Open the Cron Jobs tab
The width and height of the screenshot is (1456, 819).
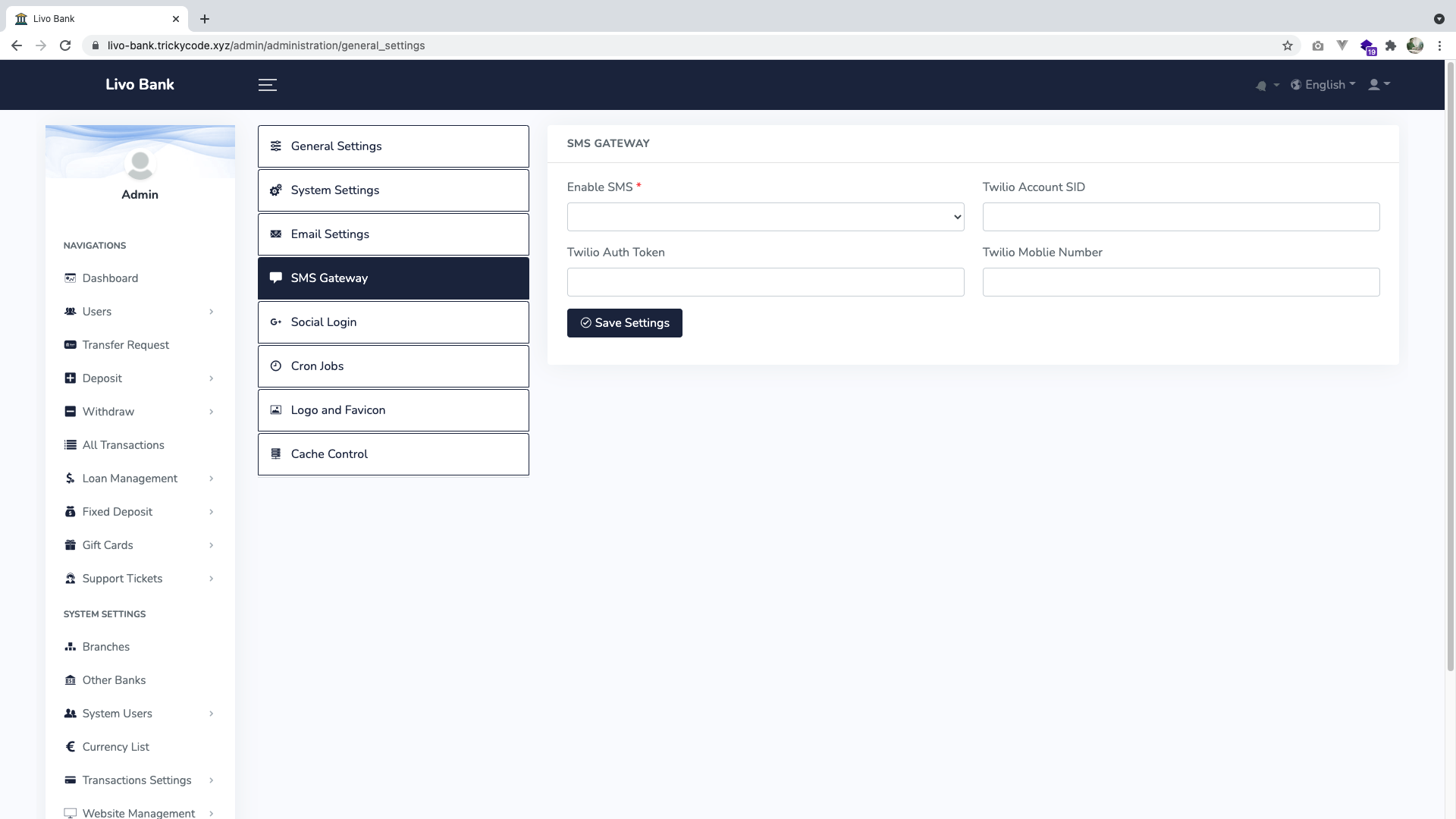click(x=393, y=366)
